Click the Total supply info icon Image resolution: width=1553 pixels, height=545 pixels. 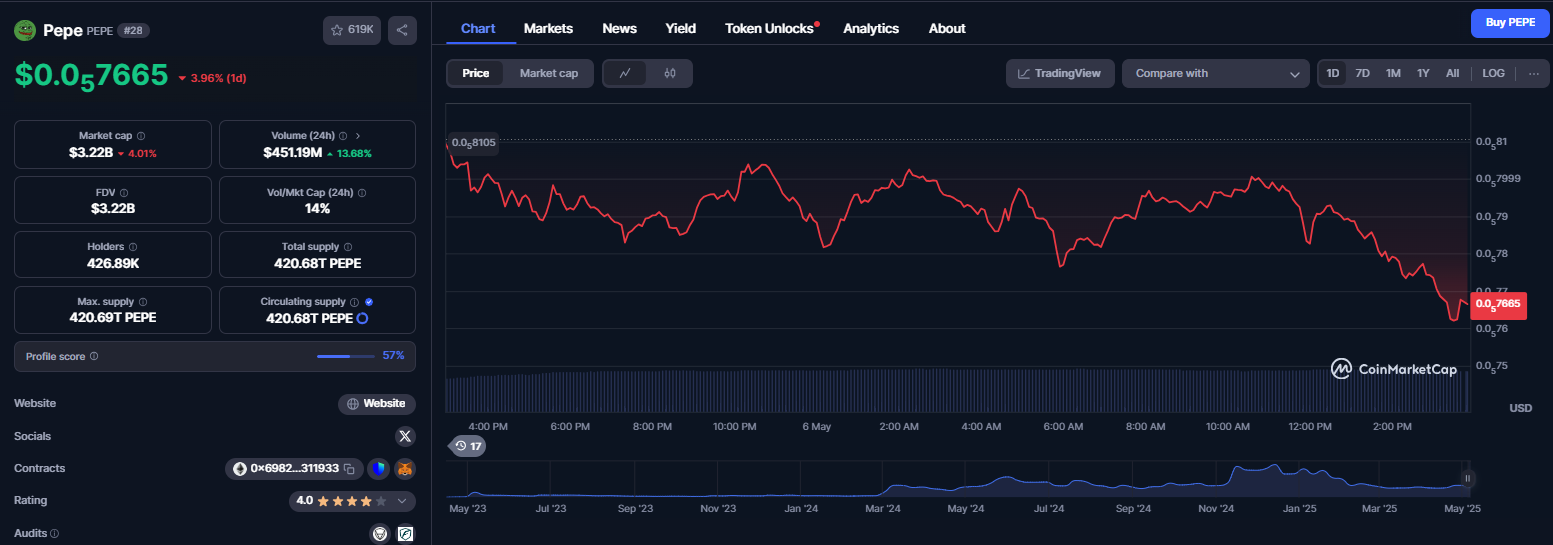pos(350,246)
